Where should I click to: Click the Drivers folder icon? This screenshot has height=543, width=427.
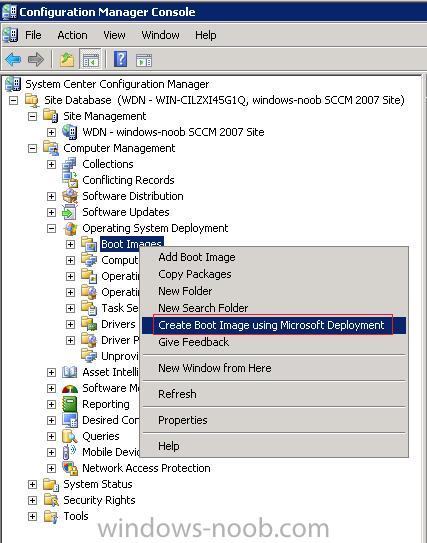89,324
